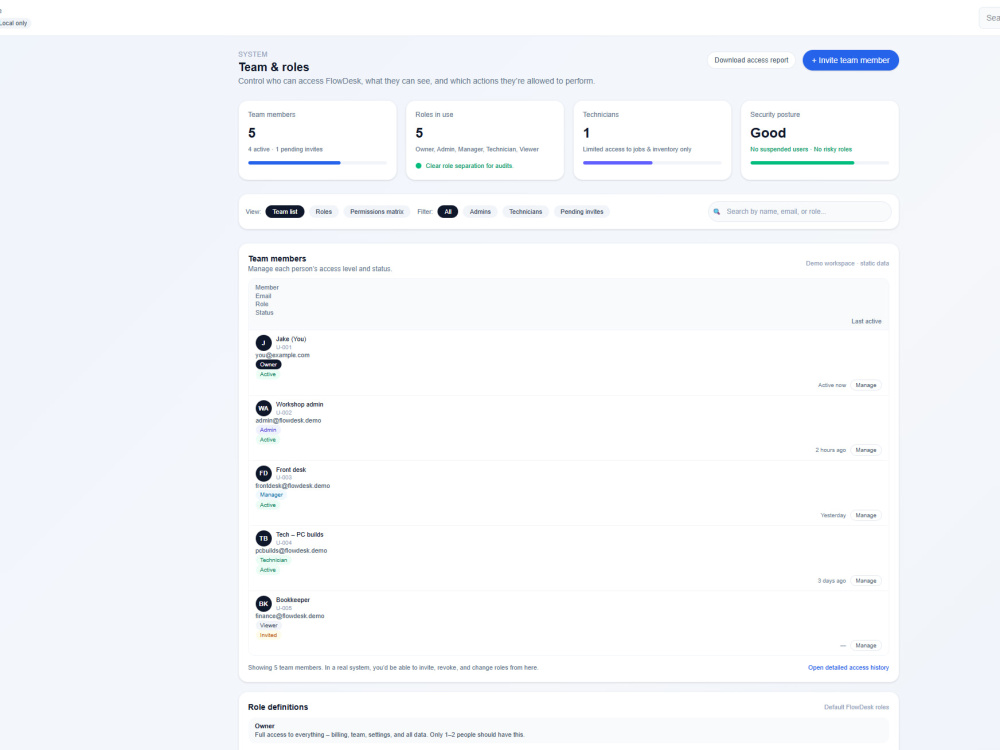Click admin@flowdesk.demo email
Screen dimensions: 1000x750
click(x=288, y=421)
